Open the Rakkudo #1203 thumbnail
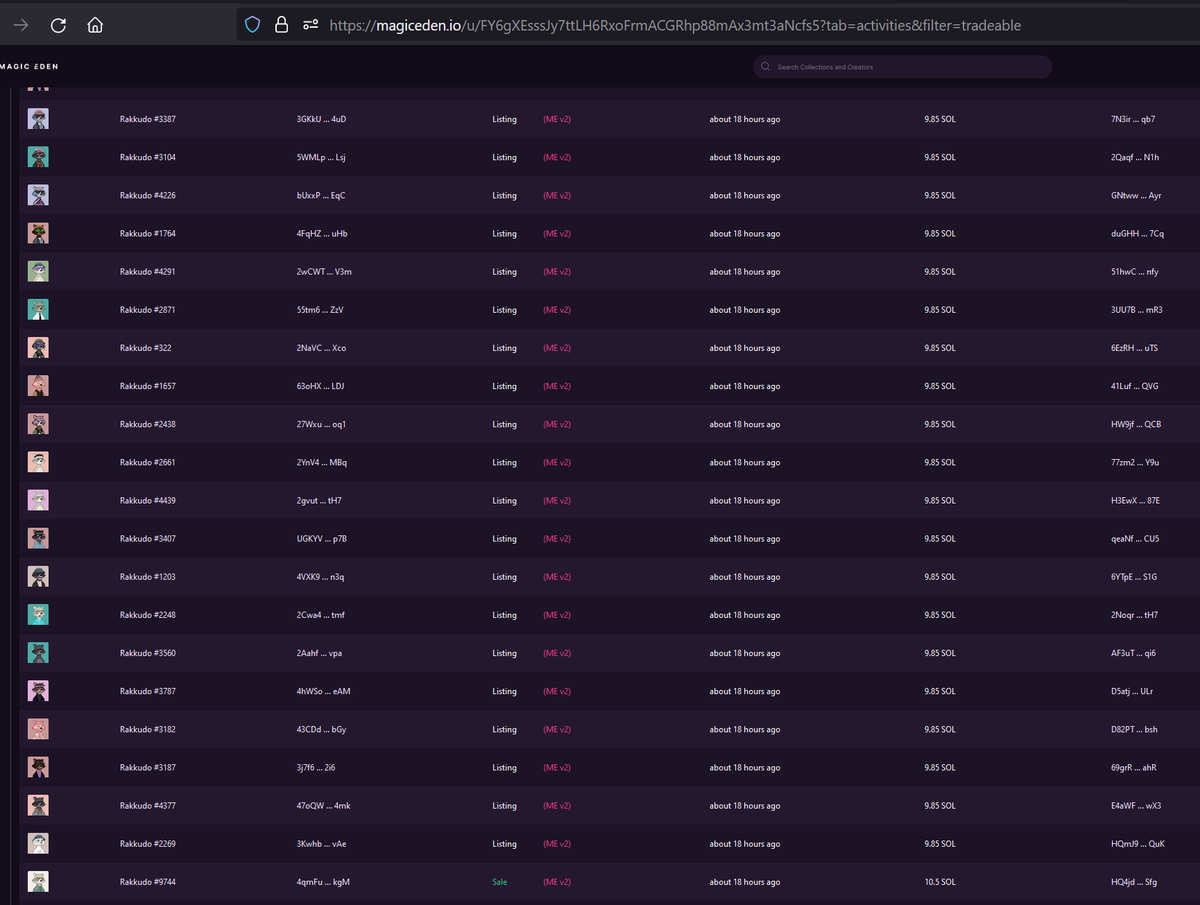 tap(38, 576)
